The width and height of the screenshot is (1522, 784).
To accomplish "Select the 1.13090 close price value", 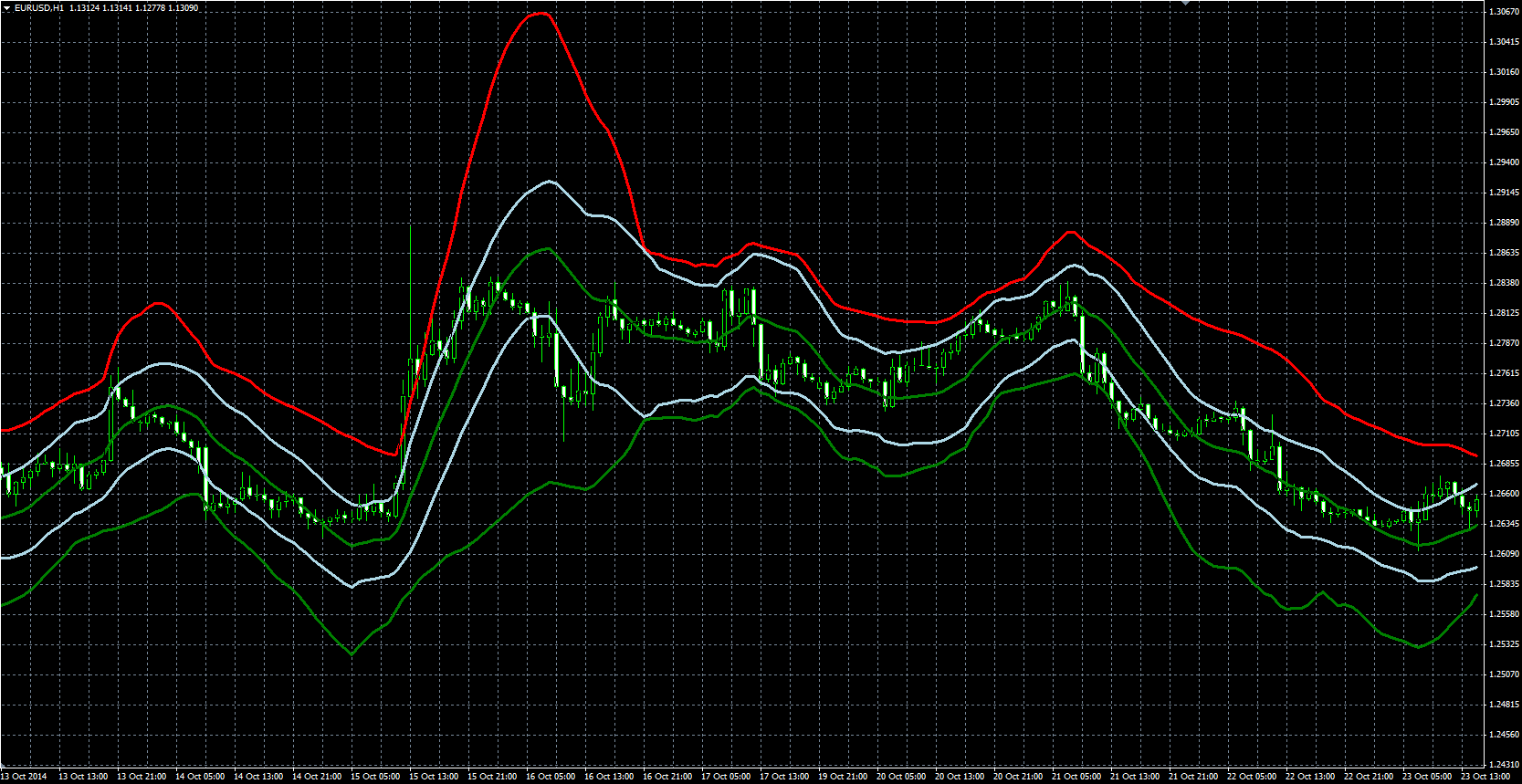I will (x=183, y=8).
